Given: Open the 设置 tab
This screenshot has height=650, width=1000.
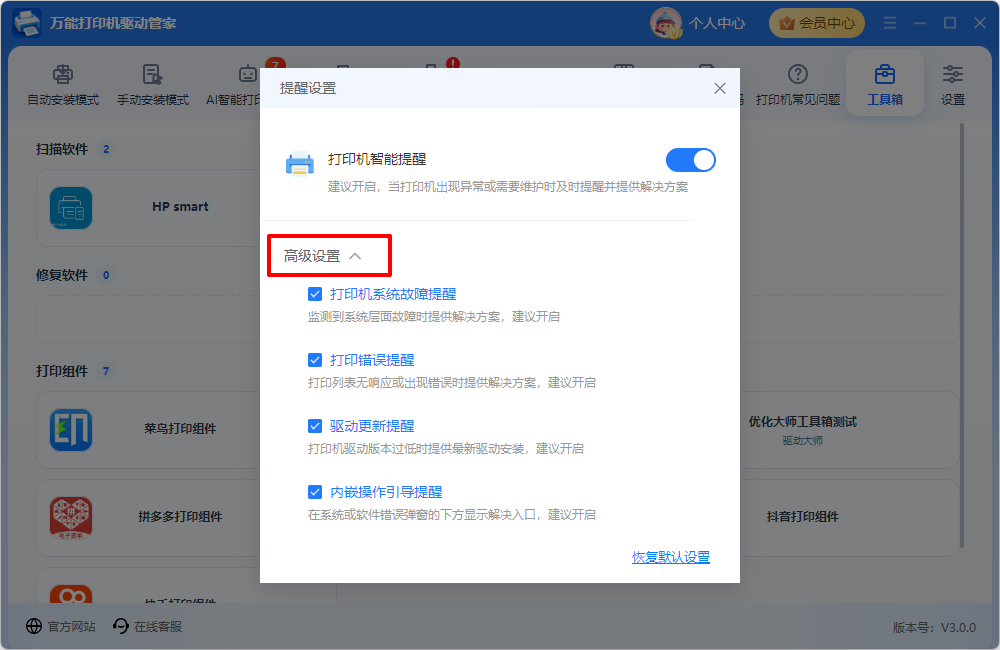Looking at the screenshot, I should (953, 84).
